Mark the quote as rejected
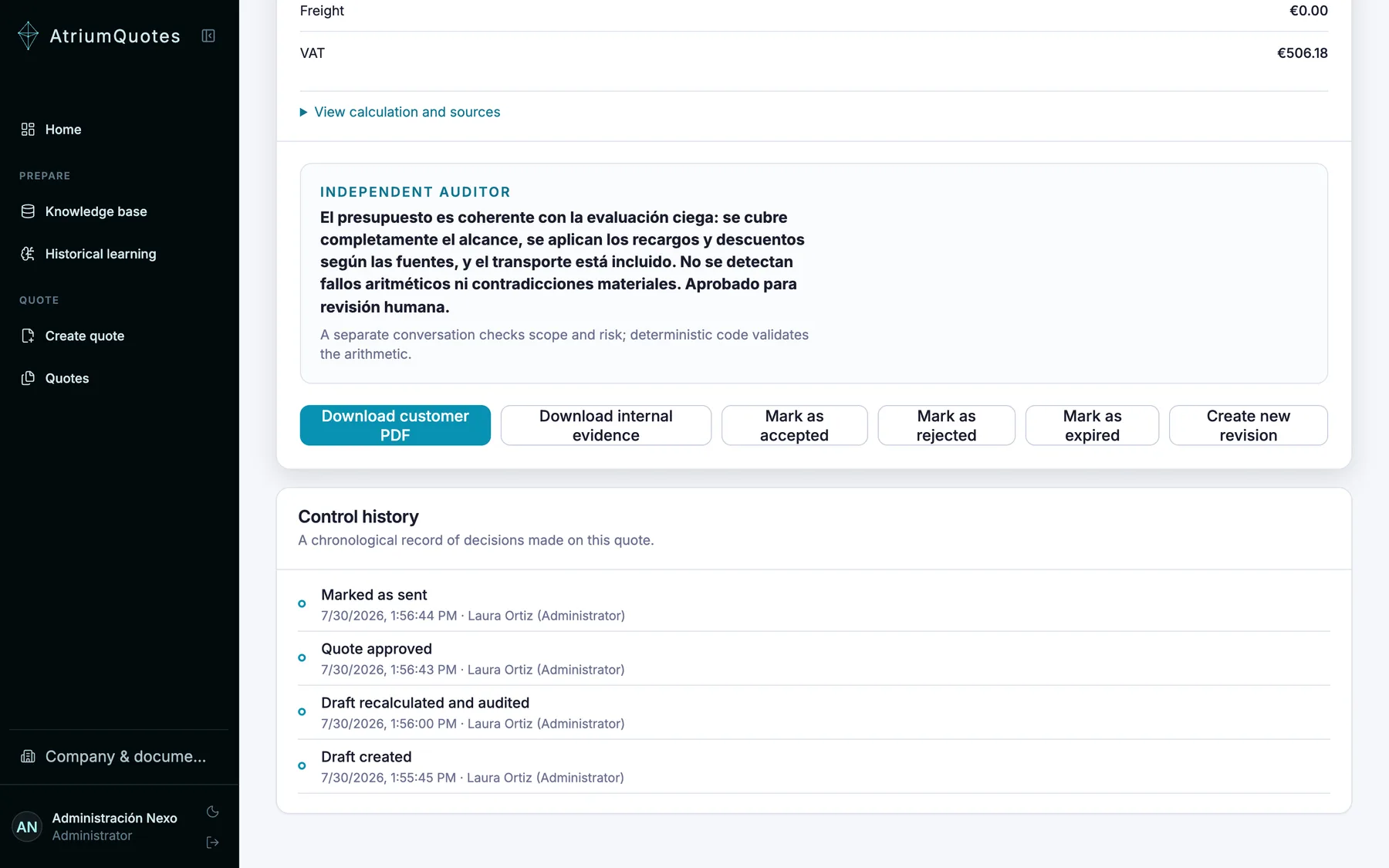Viewport: 1389px width, 868px height. tap(946, 425)
